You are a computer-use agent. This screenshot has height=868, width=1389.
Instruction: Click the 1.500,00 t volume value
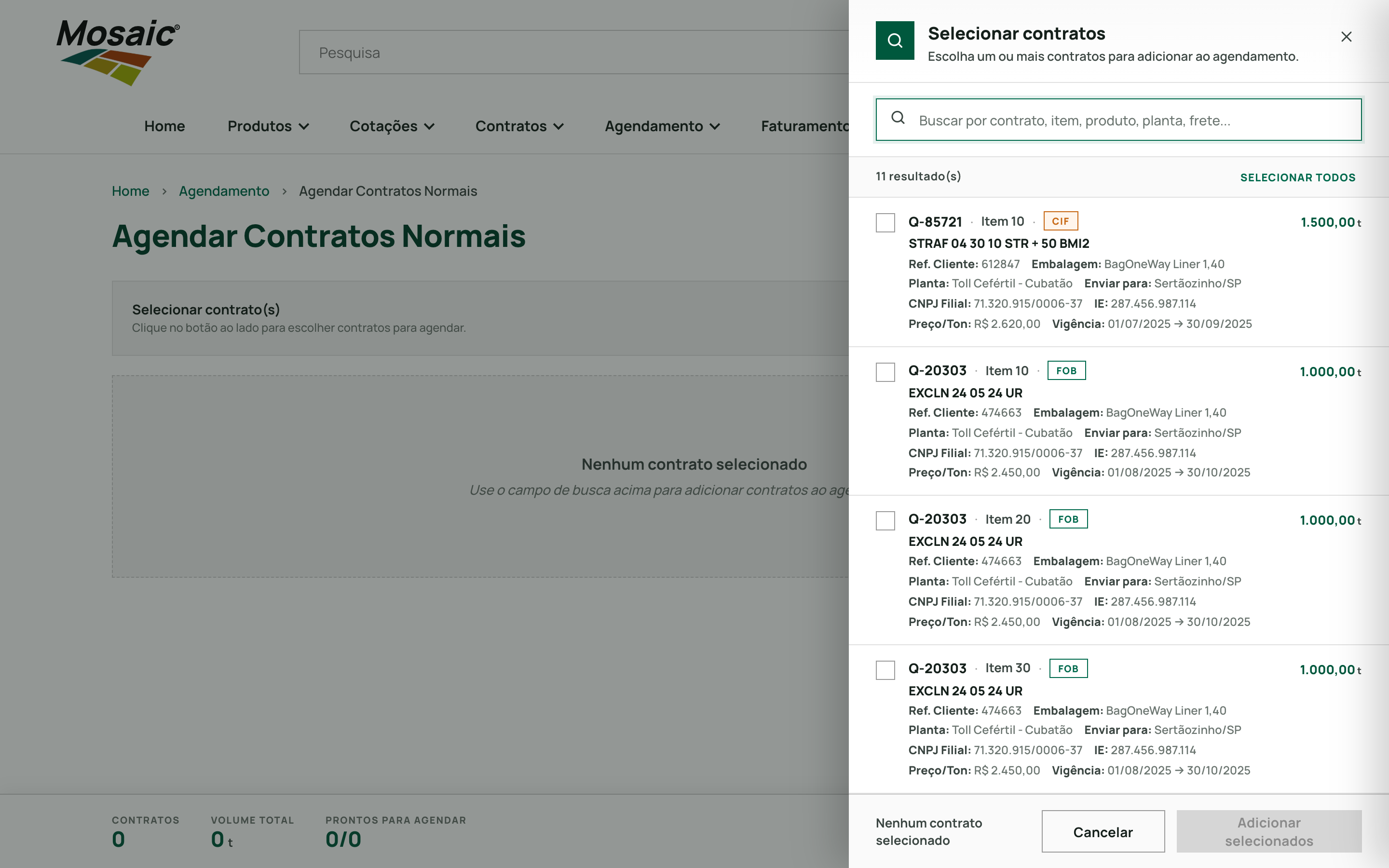coord(1331,222)
